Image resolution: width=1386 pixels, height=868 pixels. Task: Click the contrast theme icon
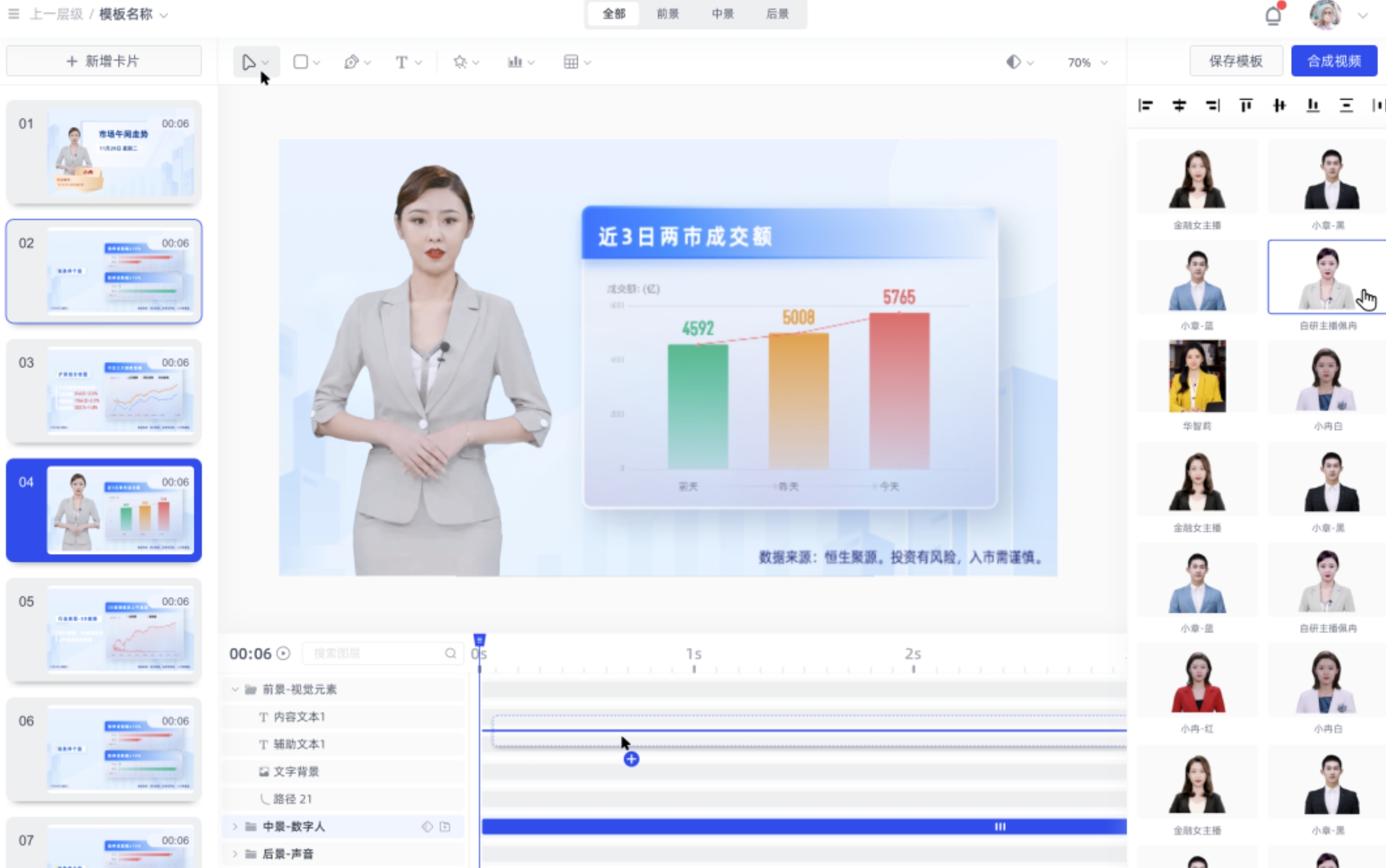1013,62
